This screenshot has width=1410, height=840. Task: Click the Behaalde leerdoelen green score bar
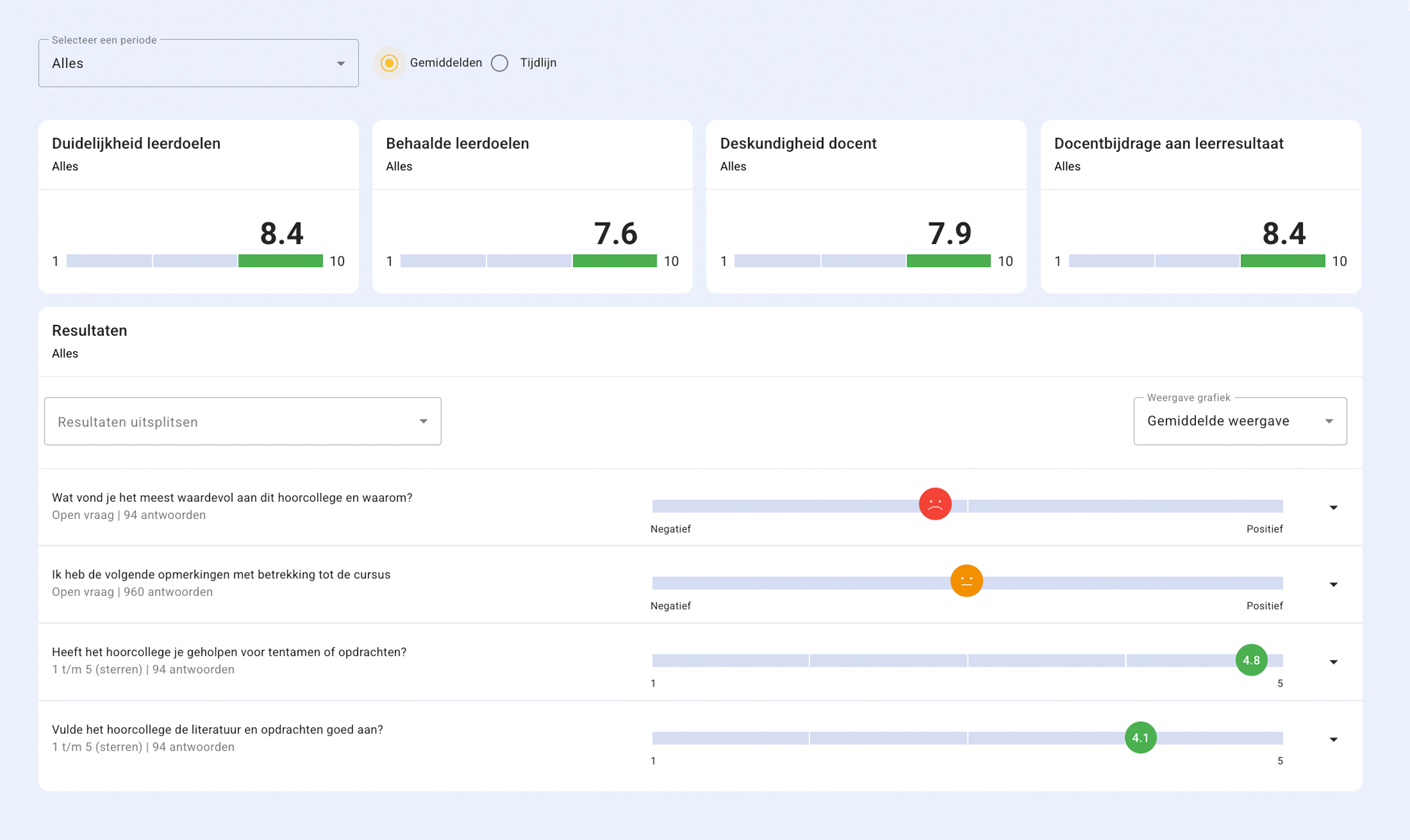point(614,261)
